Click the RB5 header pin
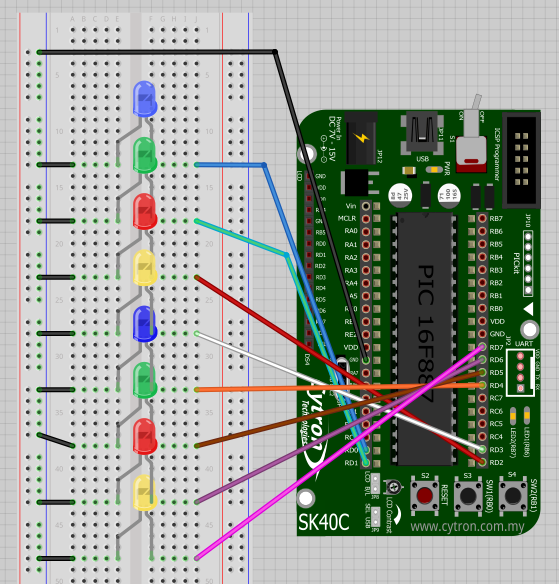 482,244
